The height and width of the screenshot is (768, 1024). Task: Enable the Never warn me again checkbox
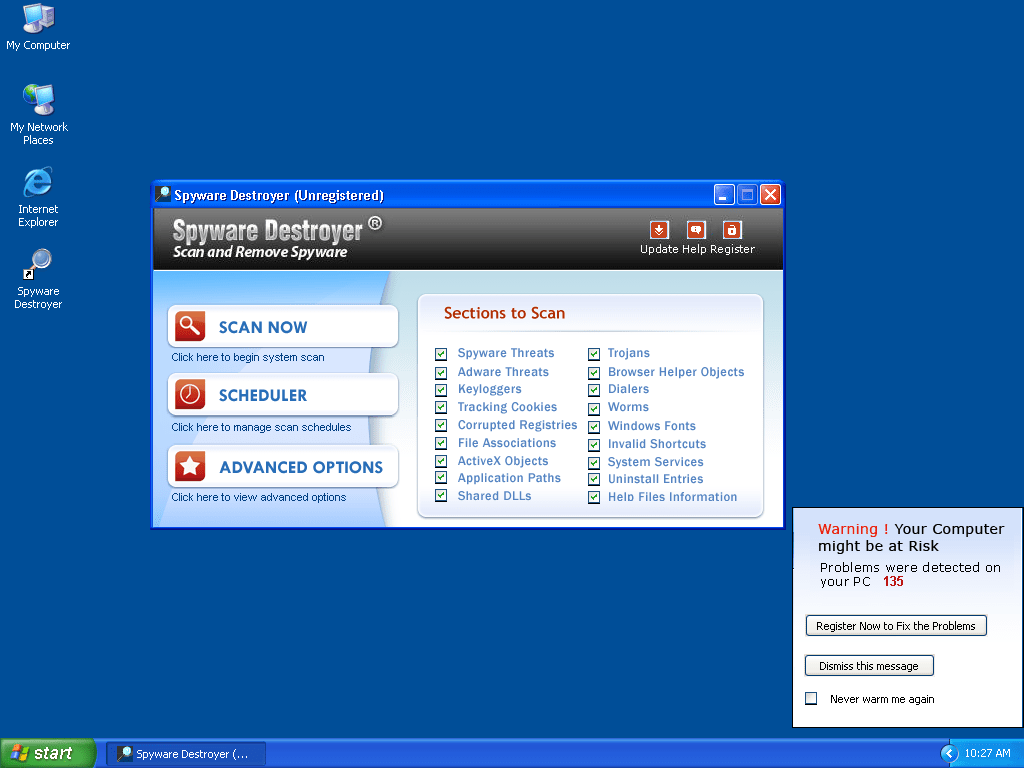point(812,699)
